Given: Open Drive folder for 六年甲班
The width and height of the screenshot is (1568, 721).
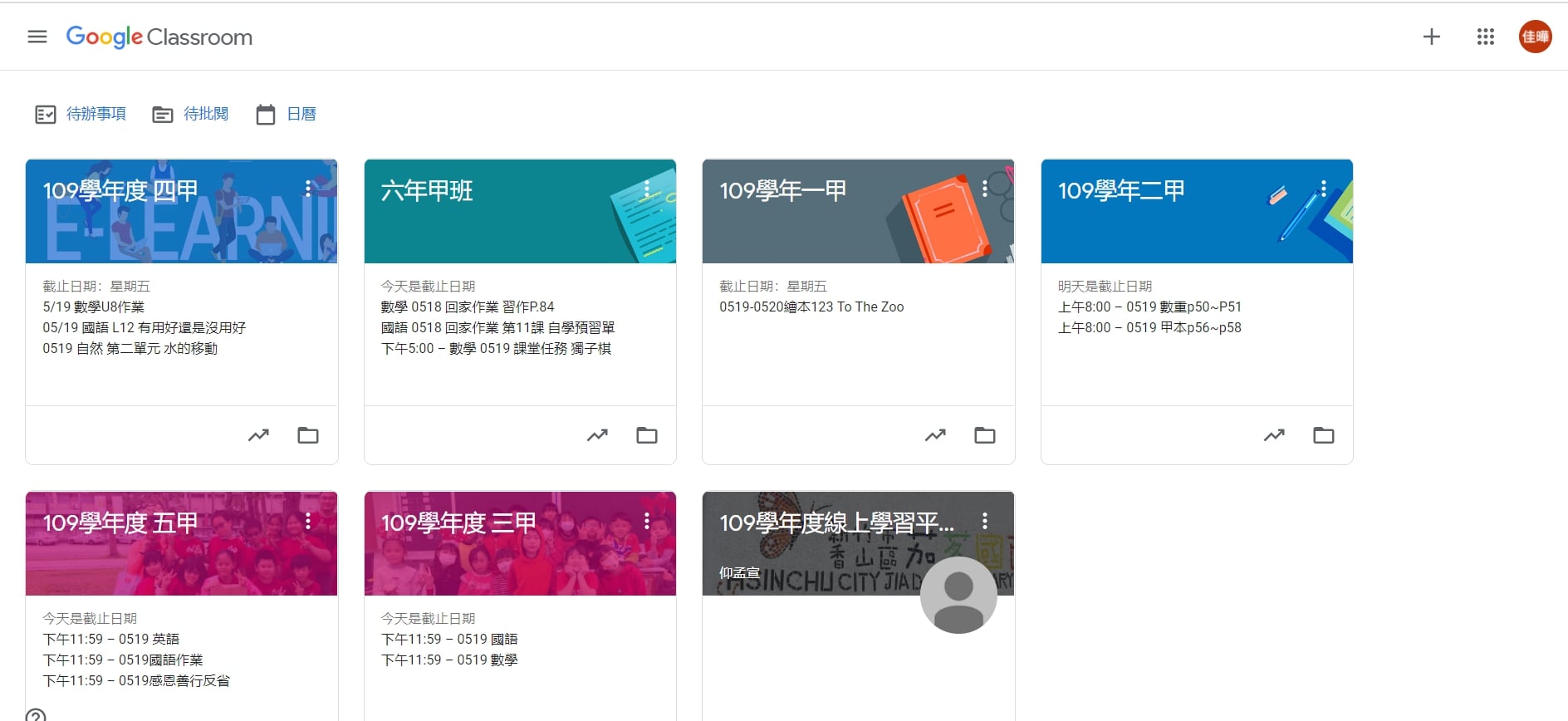Looking at the screenshot, I should point(646,435).
